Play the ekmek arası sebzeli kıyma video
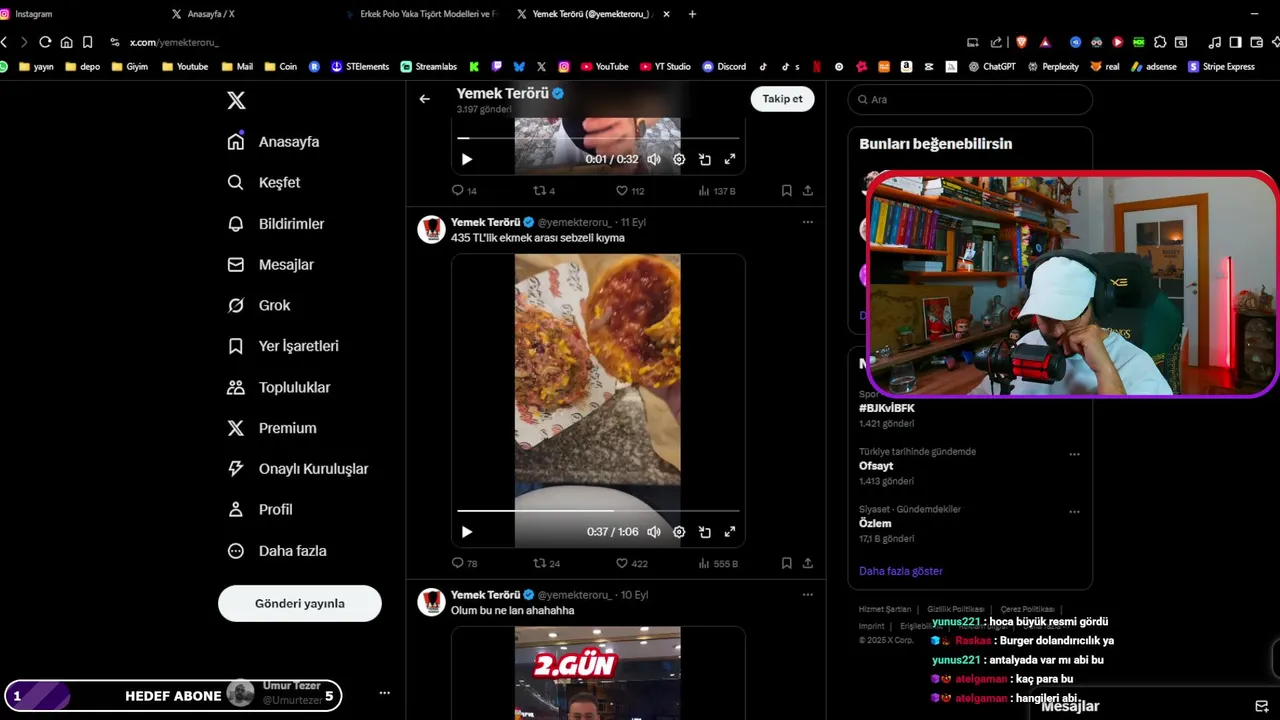The width and height of the screenshot is (1280, 720). (466, 532)
